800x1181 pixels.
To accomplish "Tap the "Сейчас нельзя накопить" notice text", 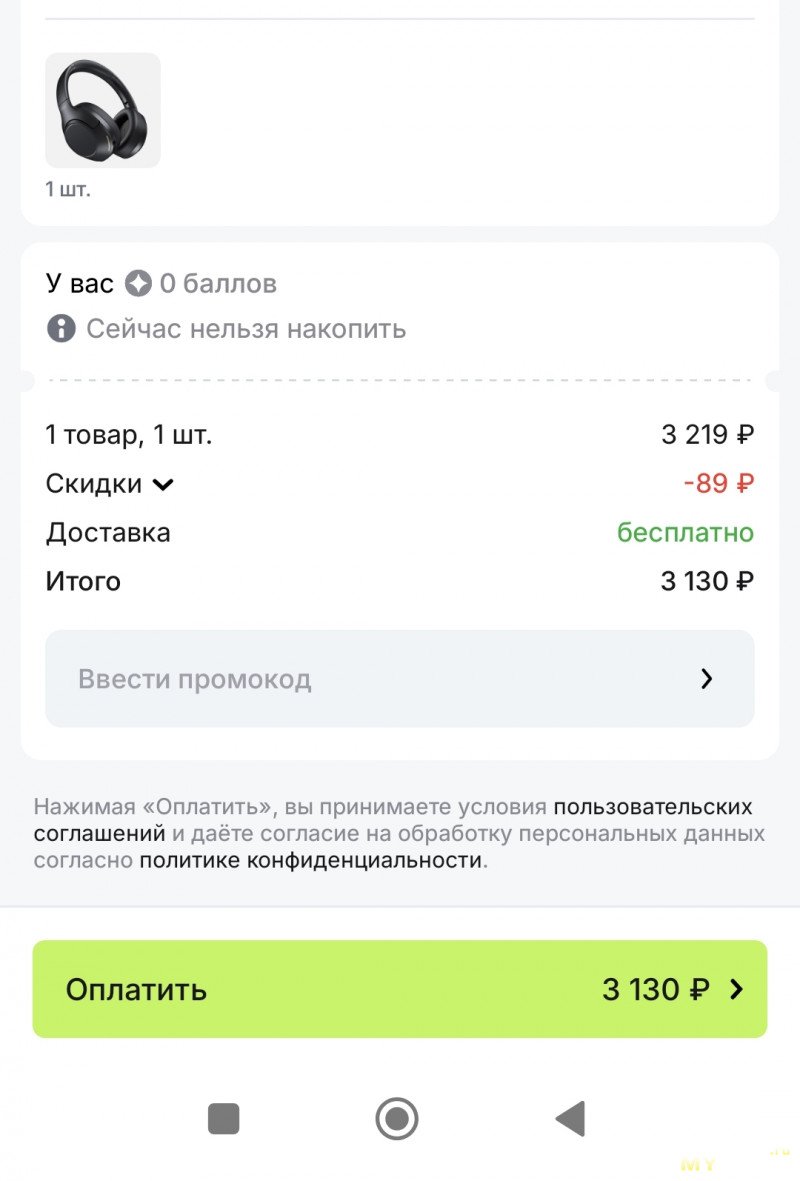I will tap(246, 328).
